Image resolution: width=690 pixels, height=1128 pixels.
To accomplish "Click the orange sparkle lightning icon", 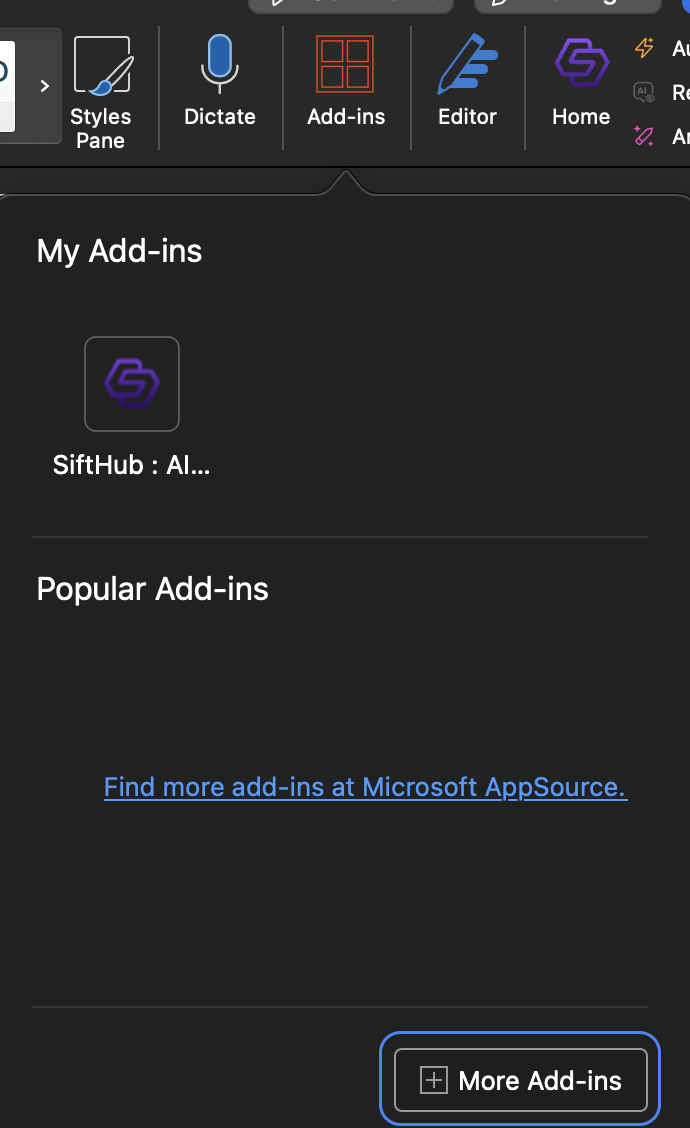I will (x=644, y=48).
